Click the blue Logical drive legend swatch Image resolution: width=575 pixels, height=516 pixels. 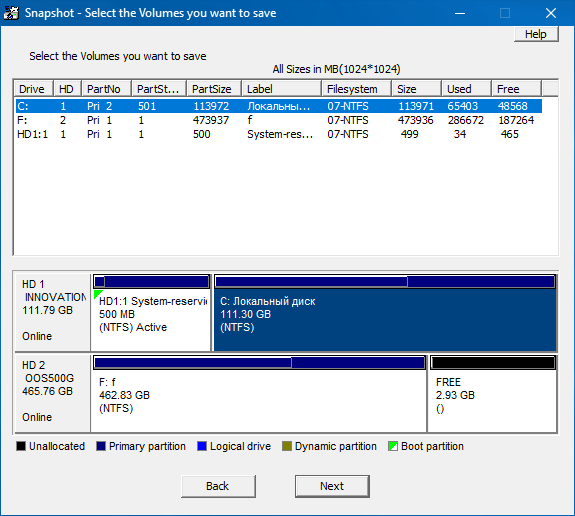[x=202, y=446]
